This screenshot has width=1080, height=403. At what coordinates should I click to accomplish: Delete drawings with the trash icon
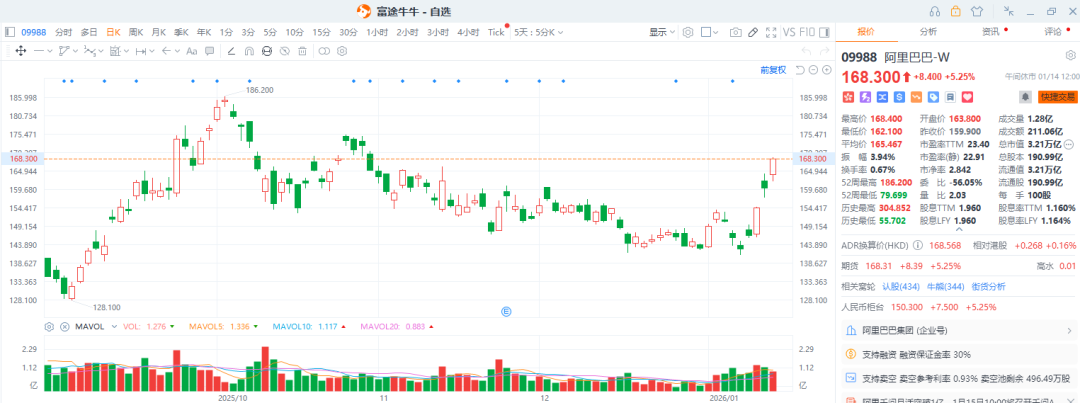click(x=302, y=50)
